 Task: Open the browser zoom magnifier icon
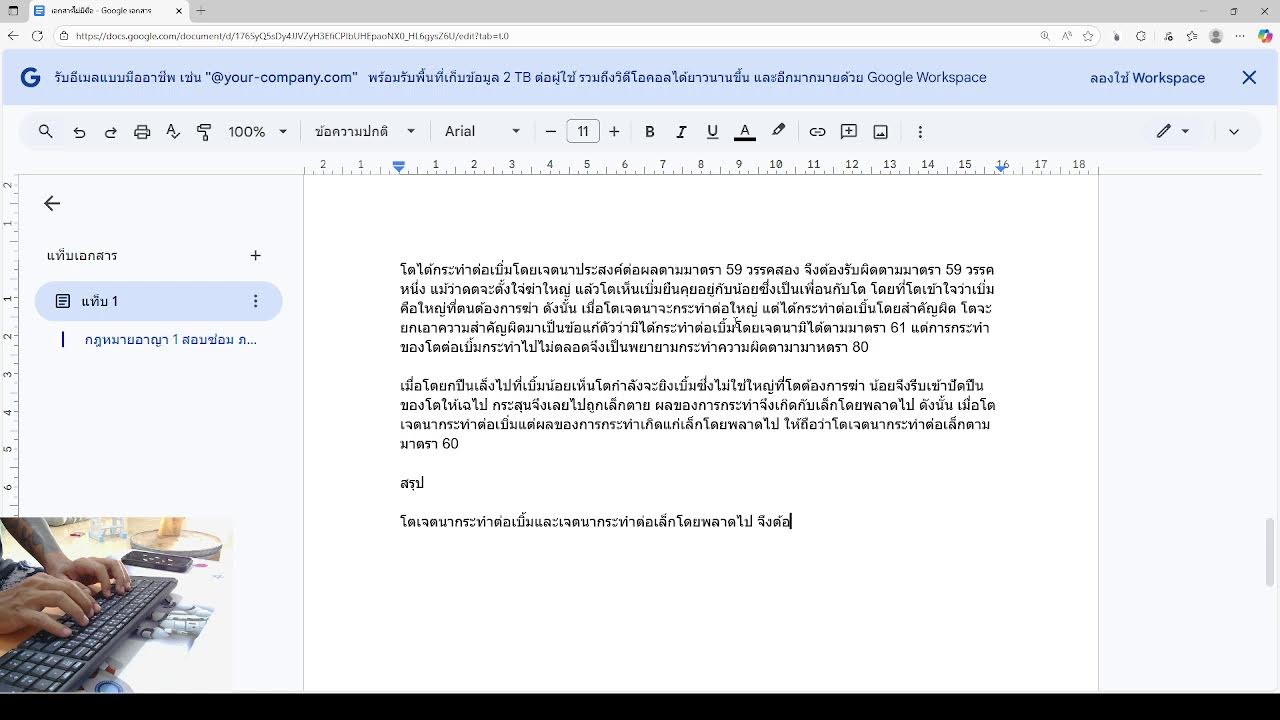click(x=1045, y=35)
